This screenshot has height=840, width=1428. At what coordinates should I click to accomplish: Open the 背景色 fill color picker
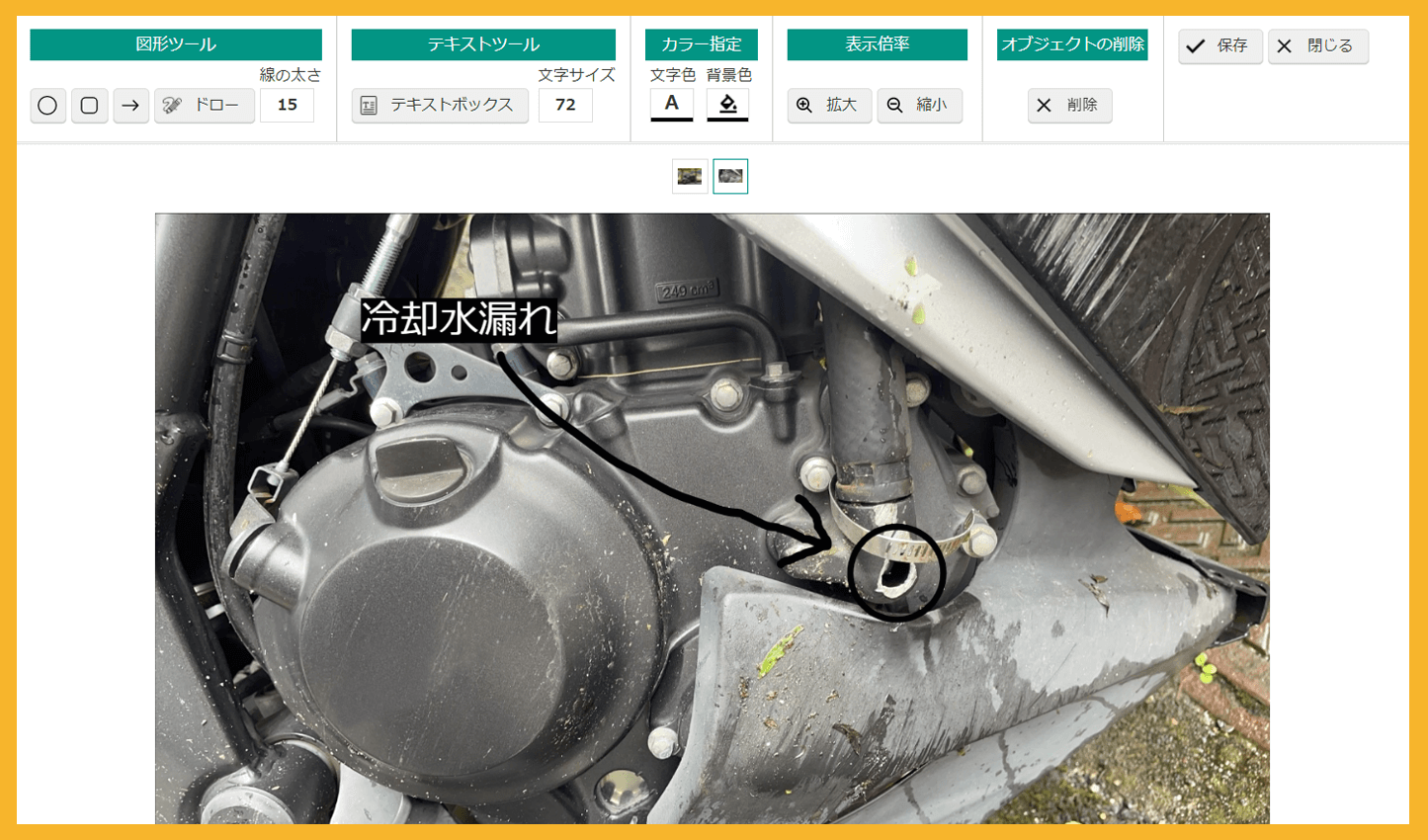(728, 105)
